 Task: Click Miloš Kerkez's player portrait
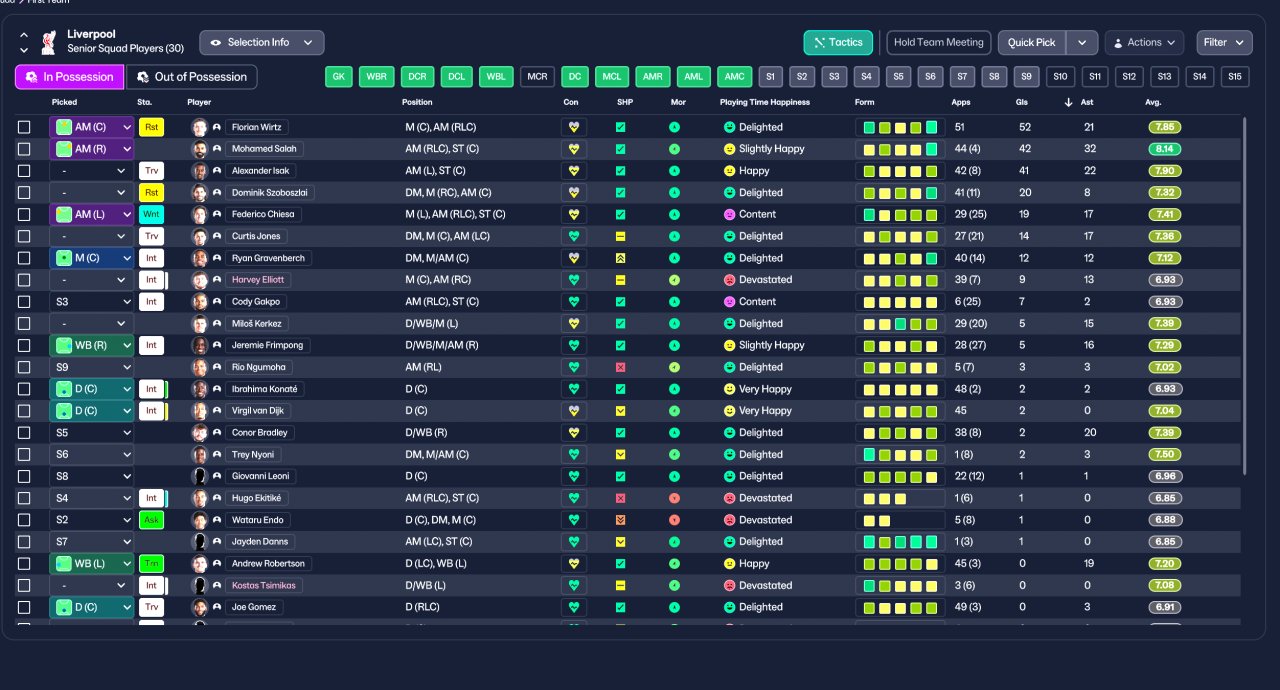coord(199,324)
